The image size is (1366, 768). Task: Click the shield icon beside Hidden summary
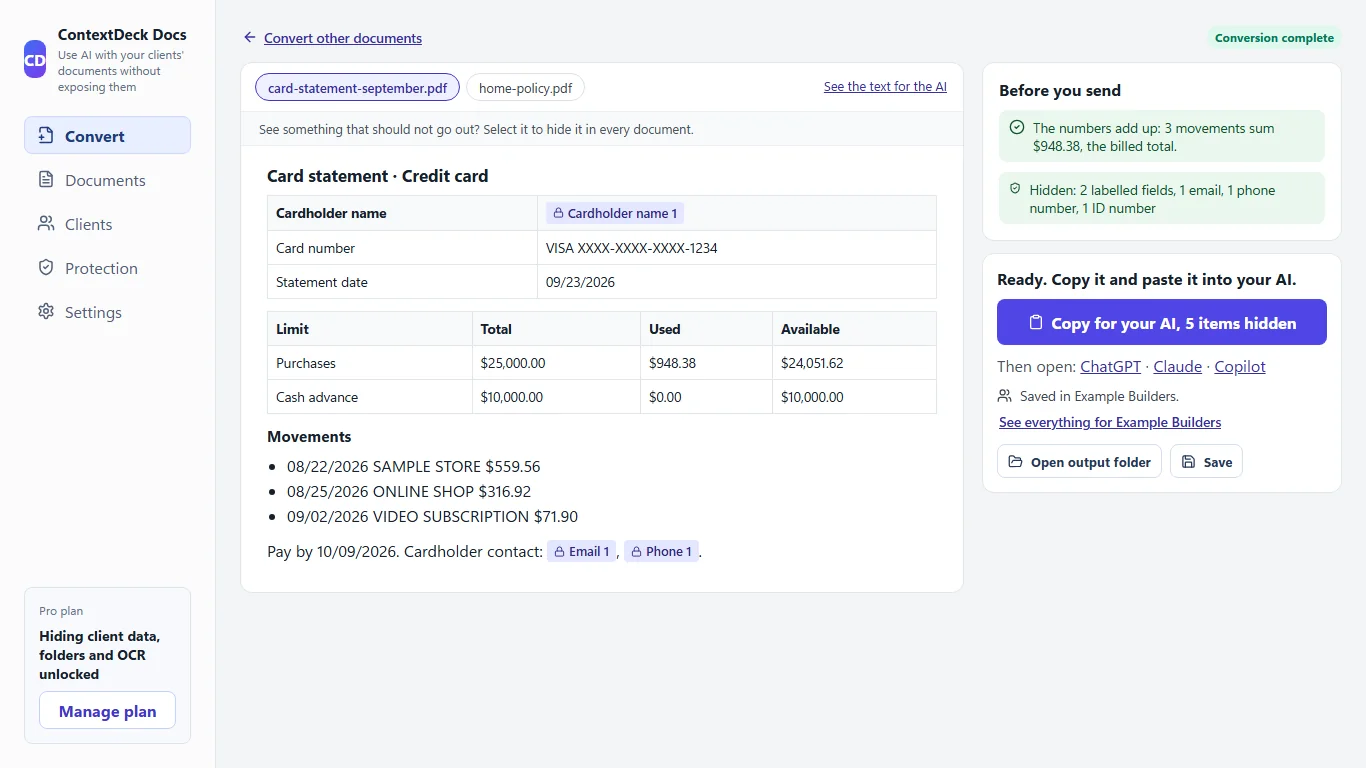(x=1015, y=189)
